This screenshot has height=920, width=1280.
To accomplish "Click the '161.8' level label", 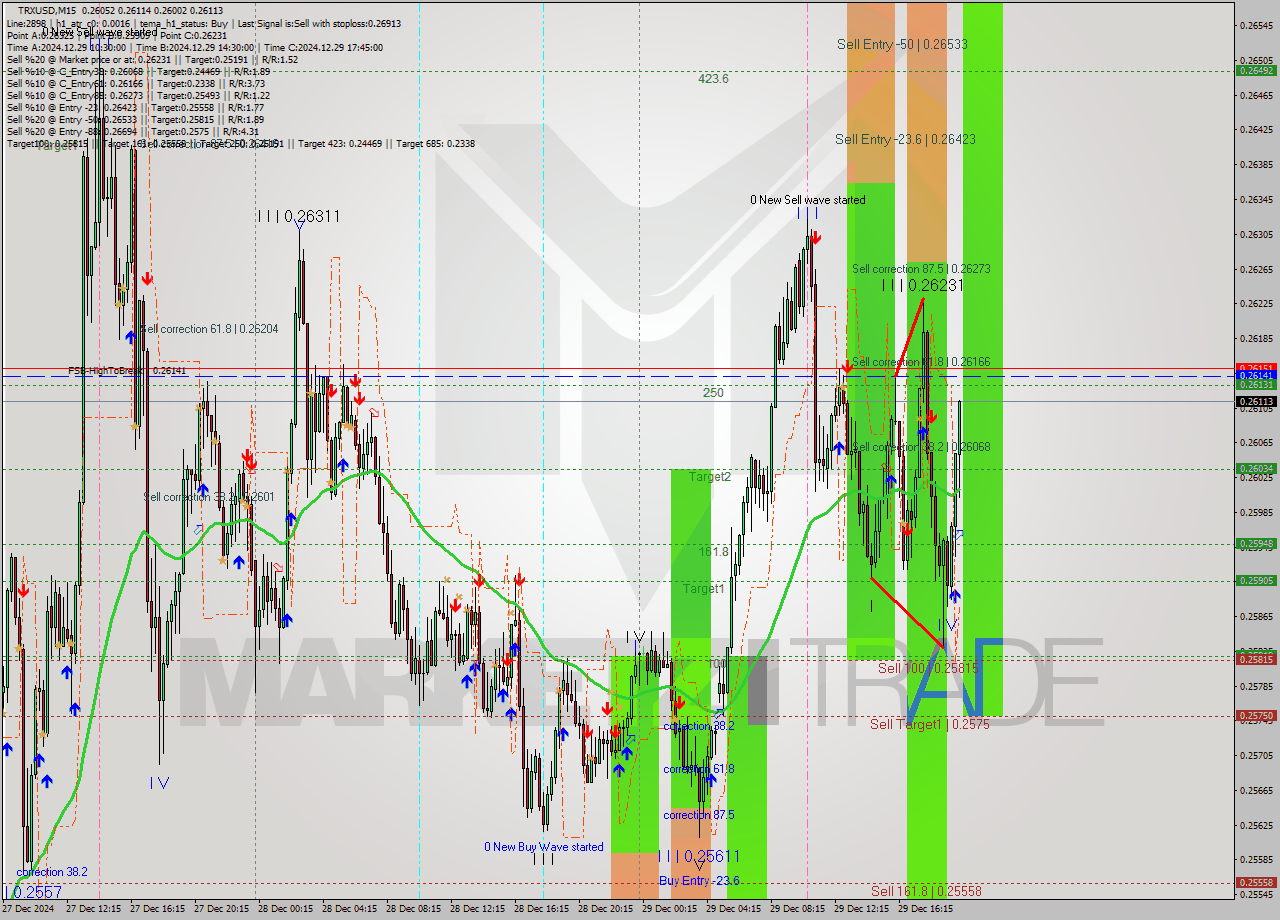I will (713, 551).
